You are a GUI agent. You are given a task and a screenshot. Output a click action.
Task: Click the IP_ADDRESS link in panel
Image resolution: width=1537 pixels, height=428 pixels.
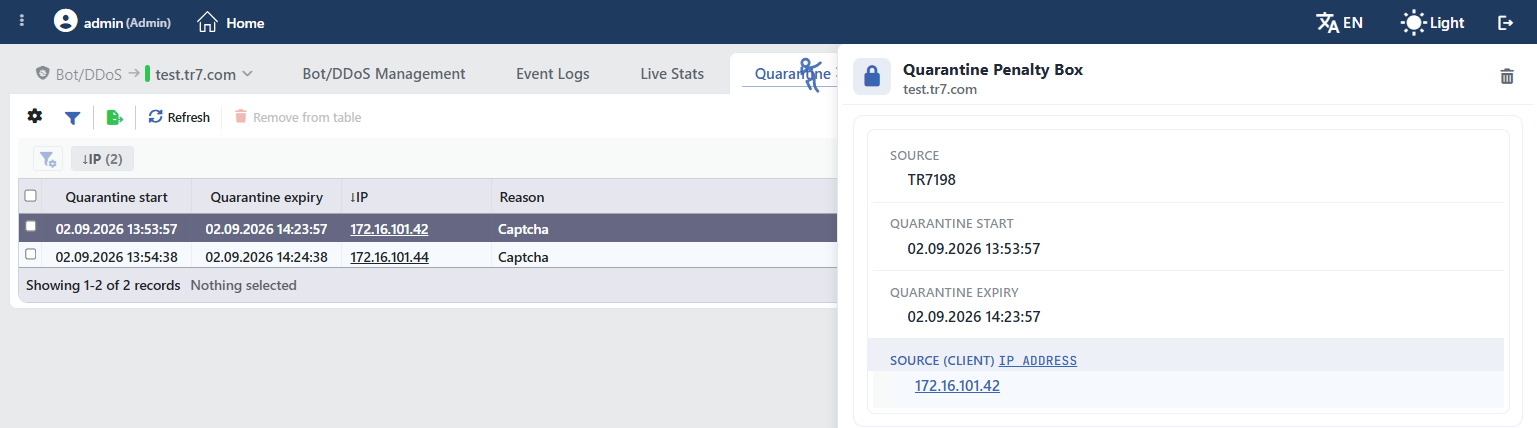coord(1038,360)
